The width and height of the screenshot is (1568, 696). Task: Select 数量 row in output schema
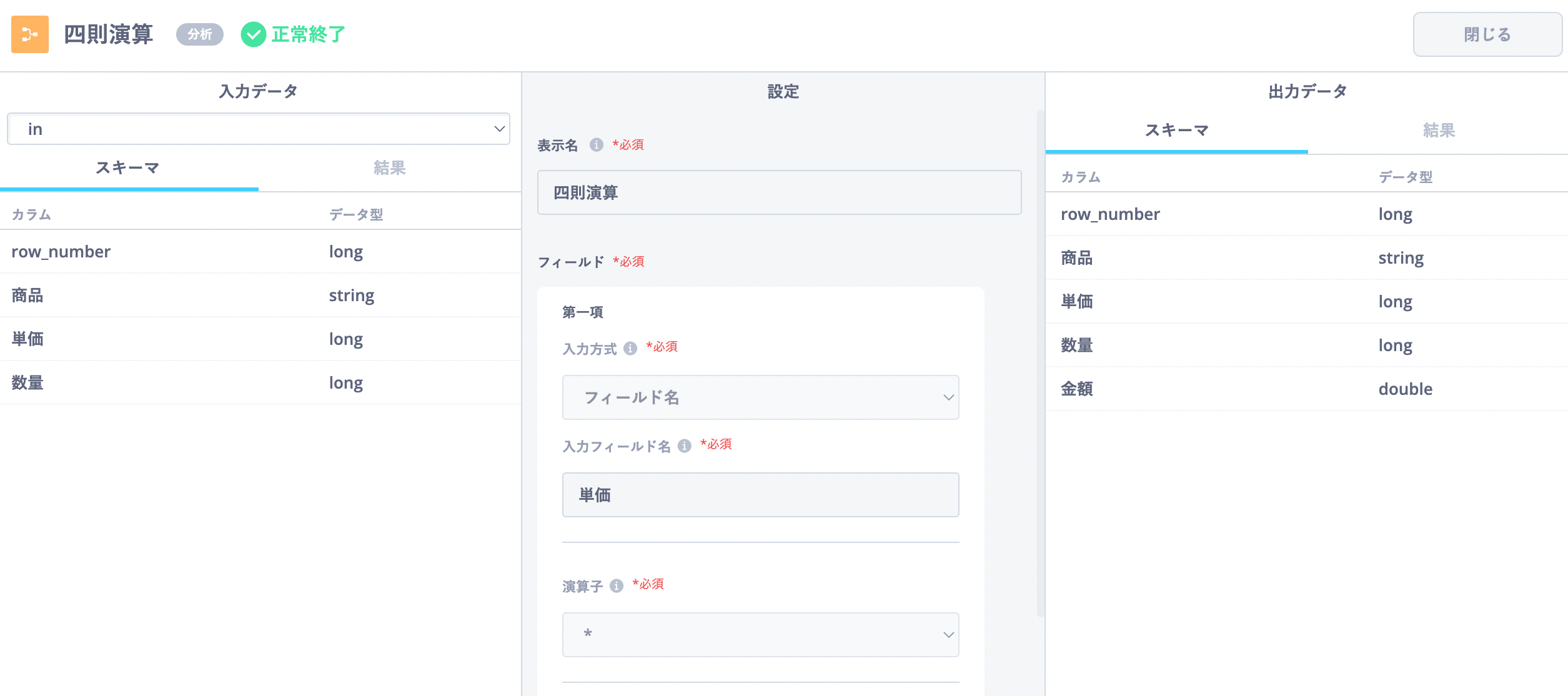point(1307,346)
